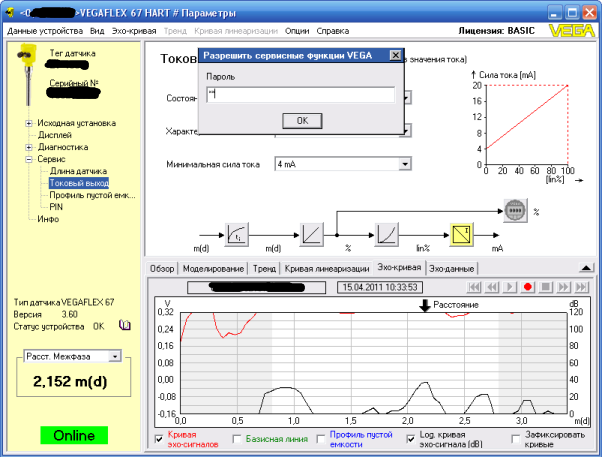The height and width of the screenshot is (457, 602).
Task: Close the password dialog
Action: [x=395, y=56]
